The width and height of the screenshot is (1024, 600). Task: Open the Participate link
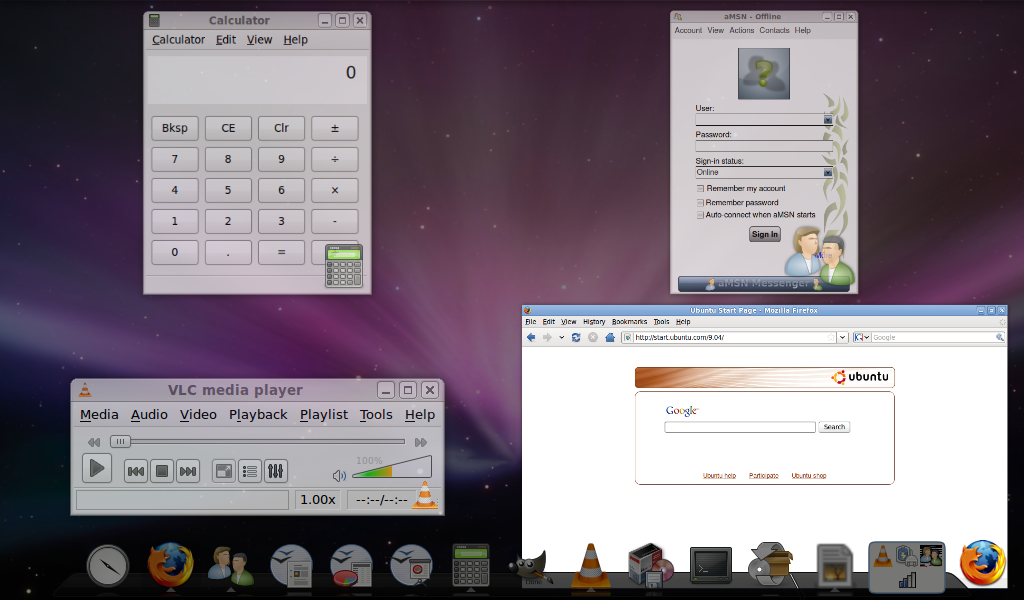coord(763,475)
